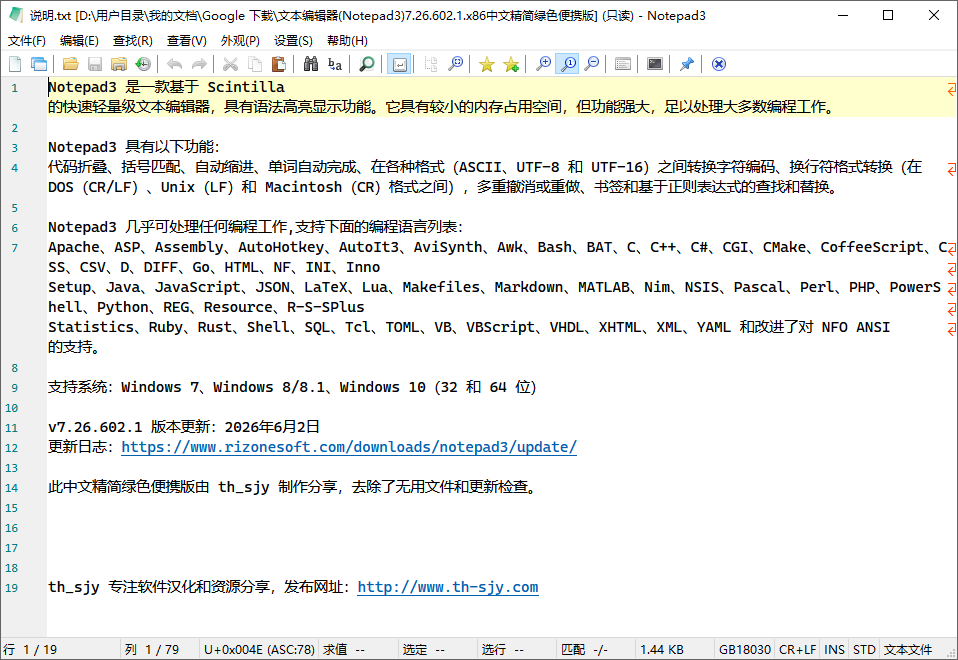Place cursor in '支持系统: Windows 7' line
This screenshot has height=660, width=958.
pos(292,387)
